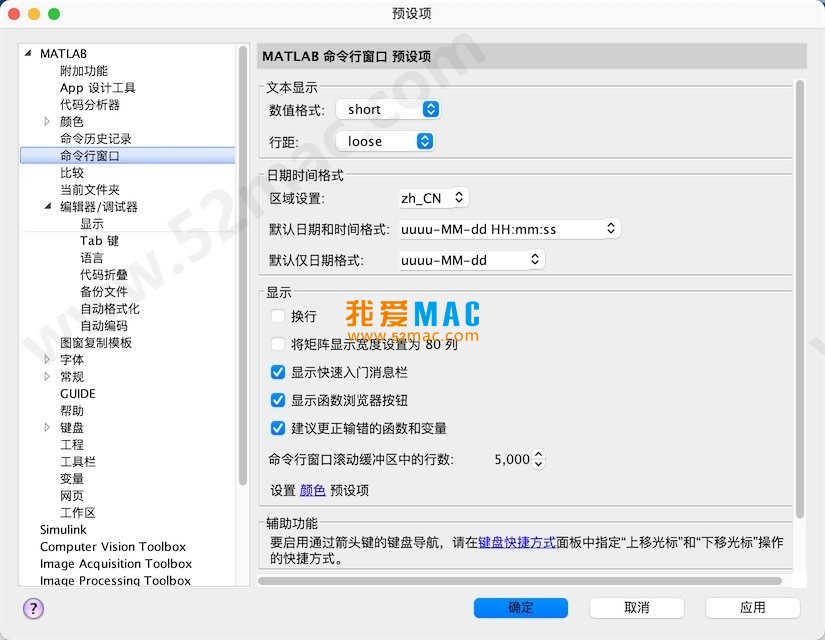Select 显示 under 编辑器/调试器
This screenshot has width=825, height=640.
(92, 224)
